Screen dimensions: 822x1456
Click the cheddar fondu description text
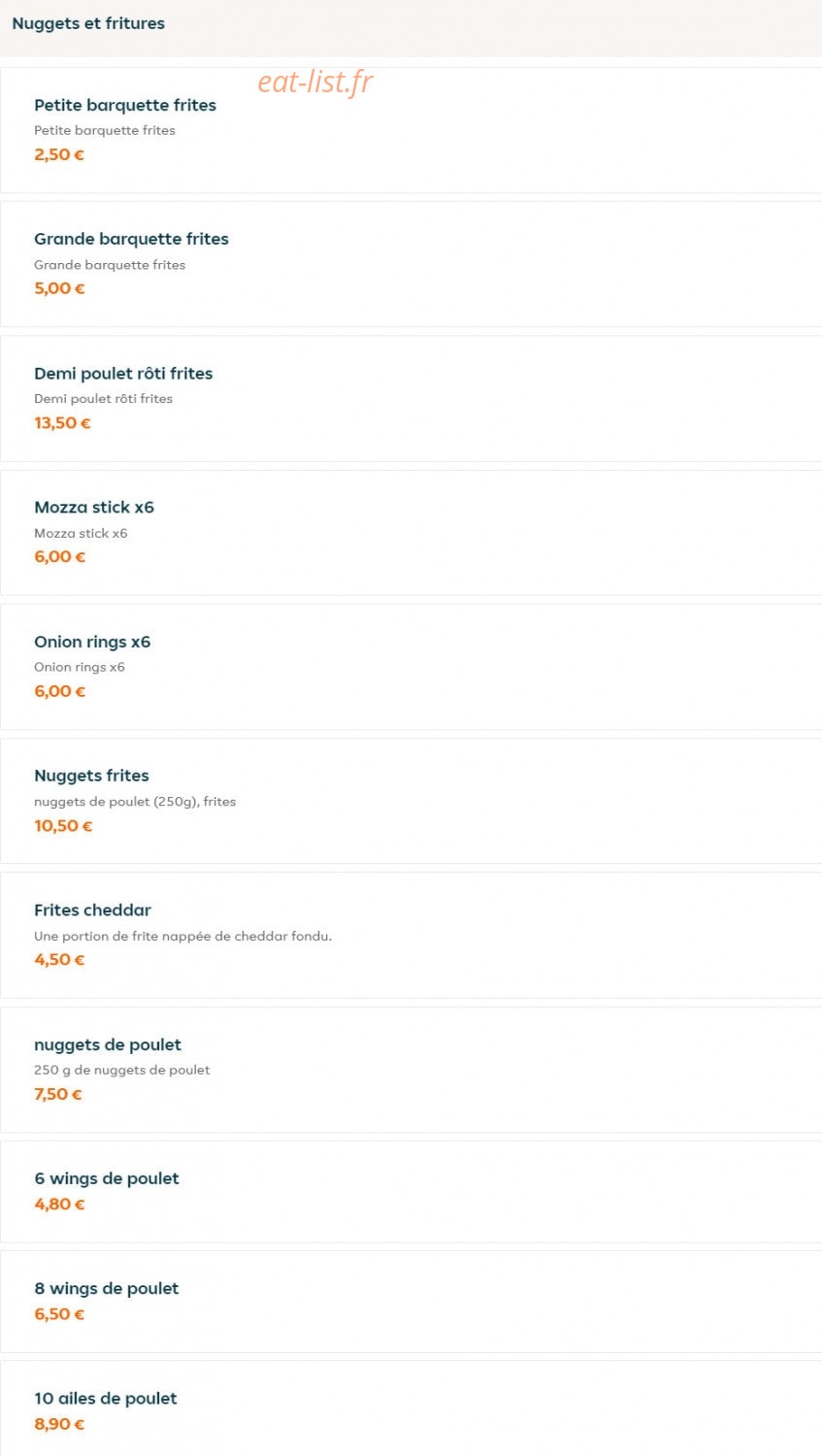click(182, 936)
